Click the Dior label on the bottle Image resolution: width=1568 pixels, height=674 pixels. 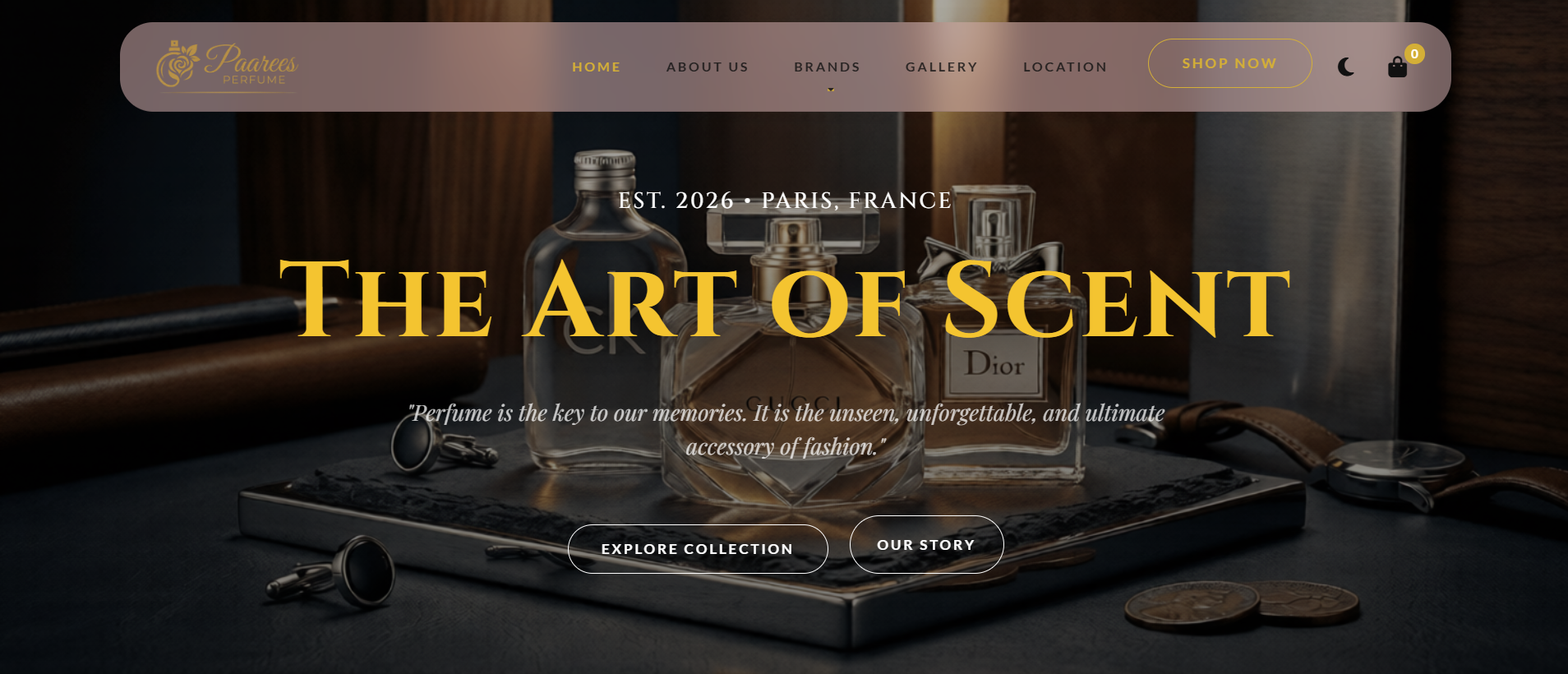994,363
